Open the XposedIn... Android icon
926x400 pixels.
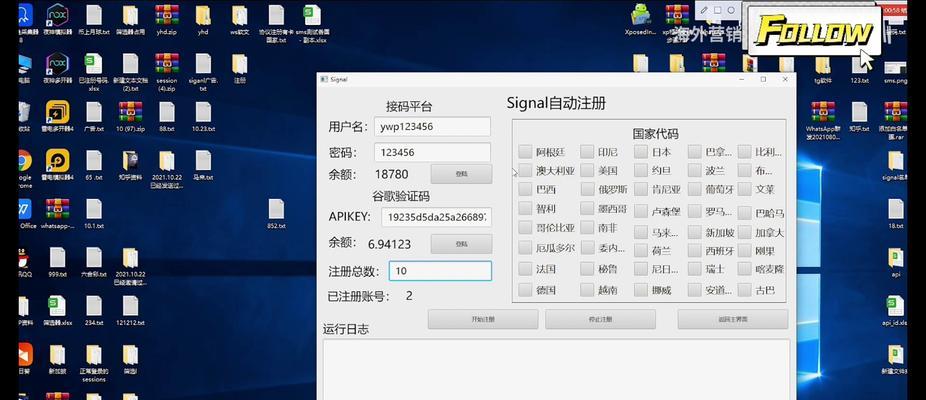pyautogui.click(x=640, y=19)
